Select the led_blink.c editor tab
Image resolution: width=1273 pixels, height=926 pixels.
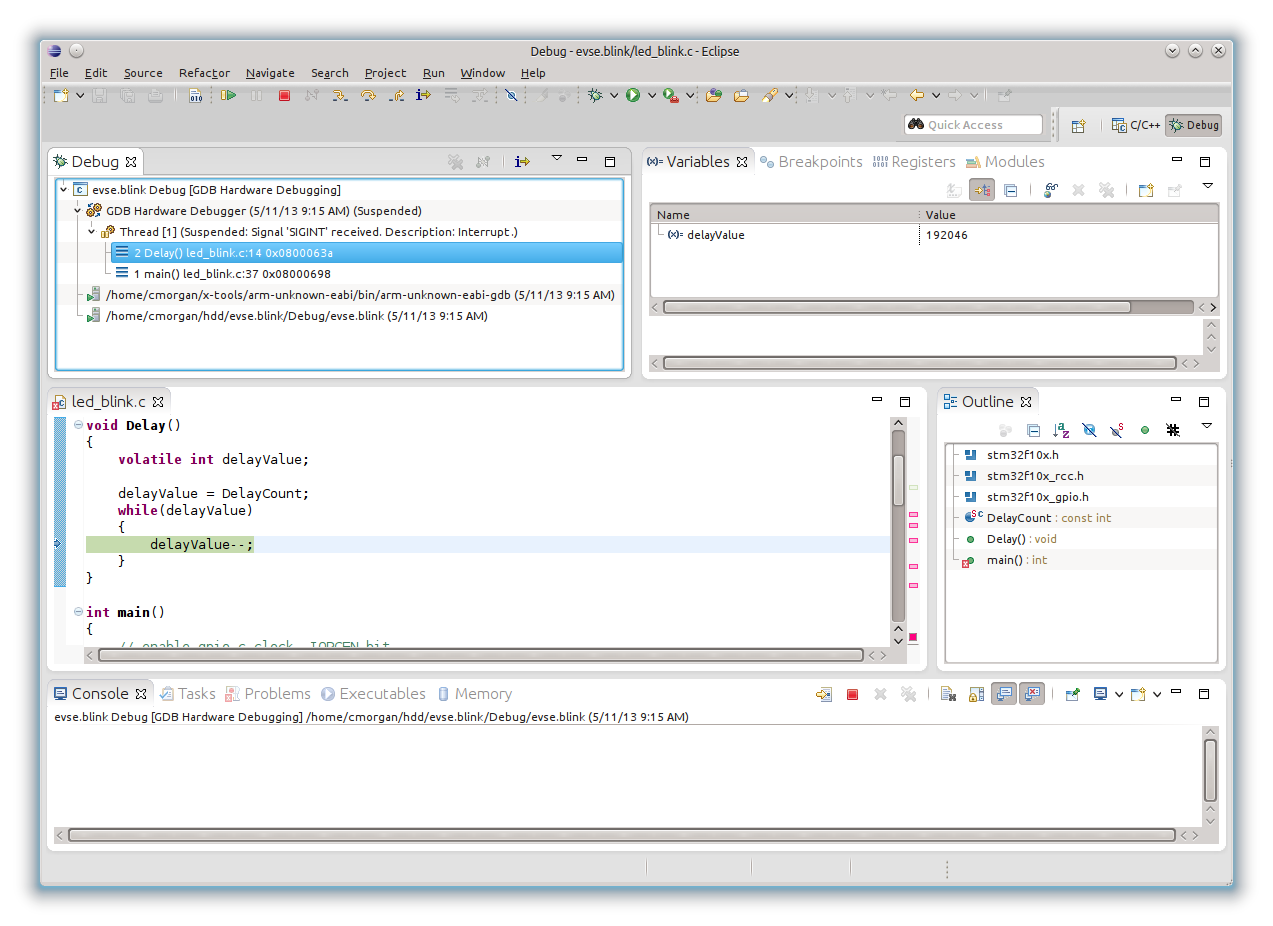tap(109, 402)
